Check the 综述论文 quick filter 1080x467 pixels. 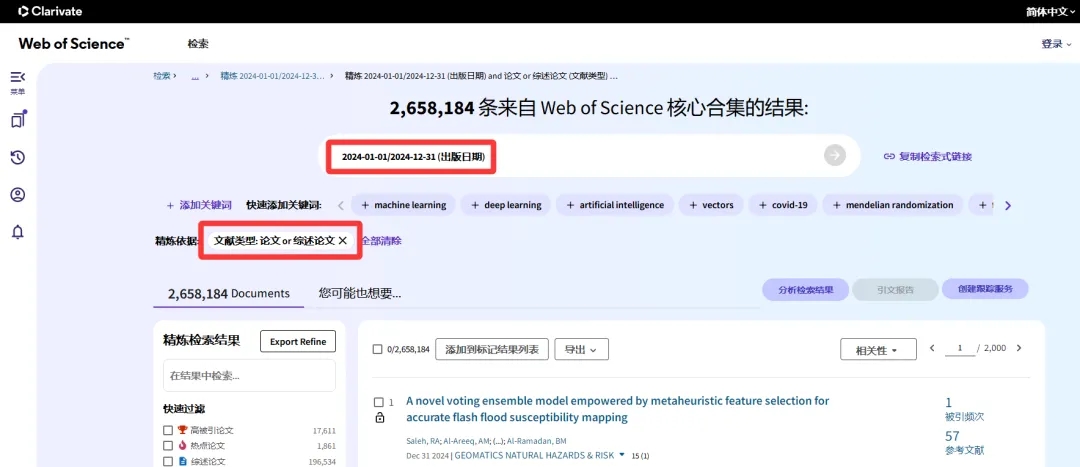[x=168, y=461]
